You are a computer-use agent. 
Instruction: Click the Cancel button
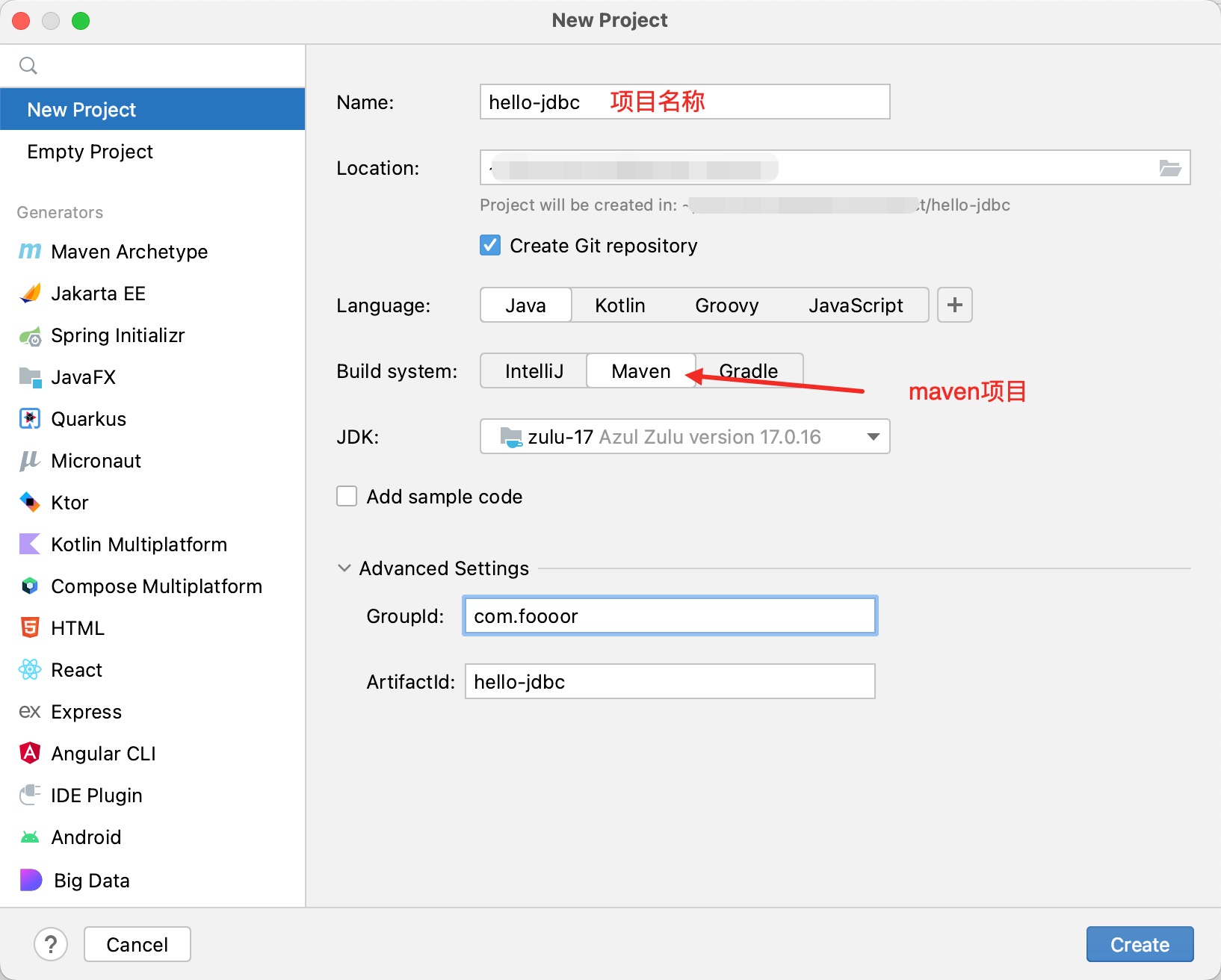coord(137,945)
